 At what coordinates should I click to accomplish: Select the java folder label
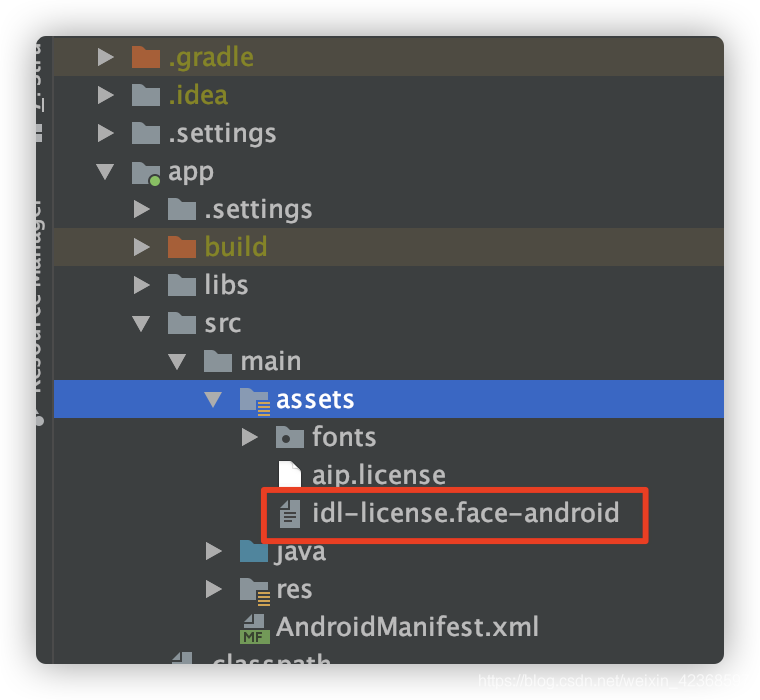[x=300, y=553]
